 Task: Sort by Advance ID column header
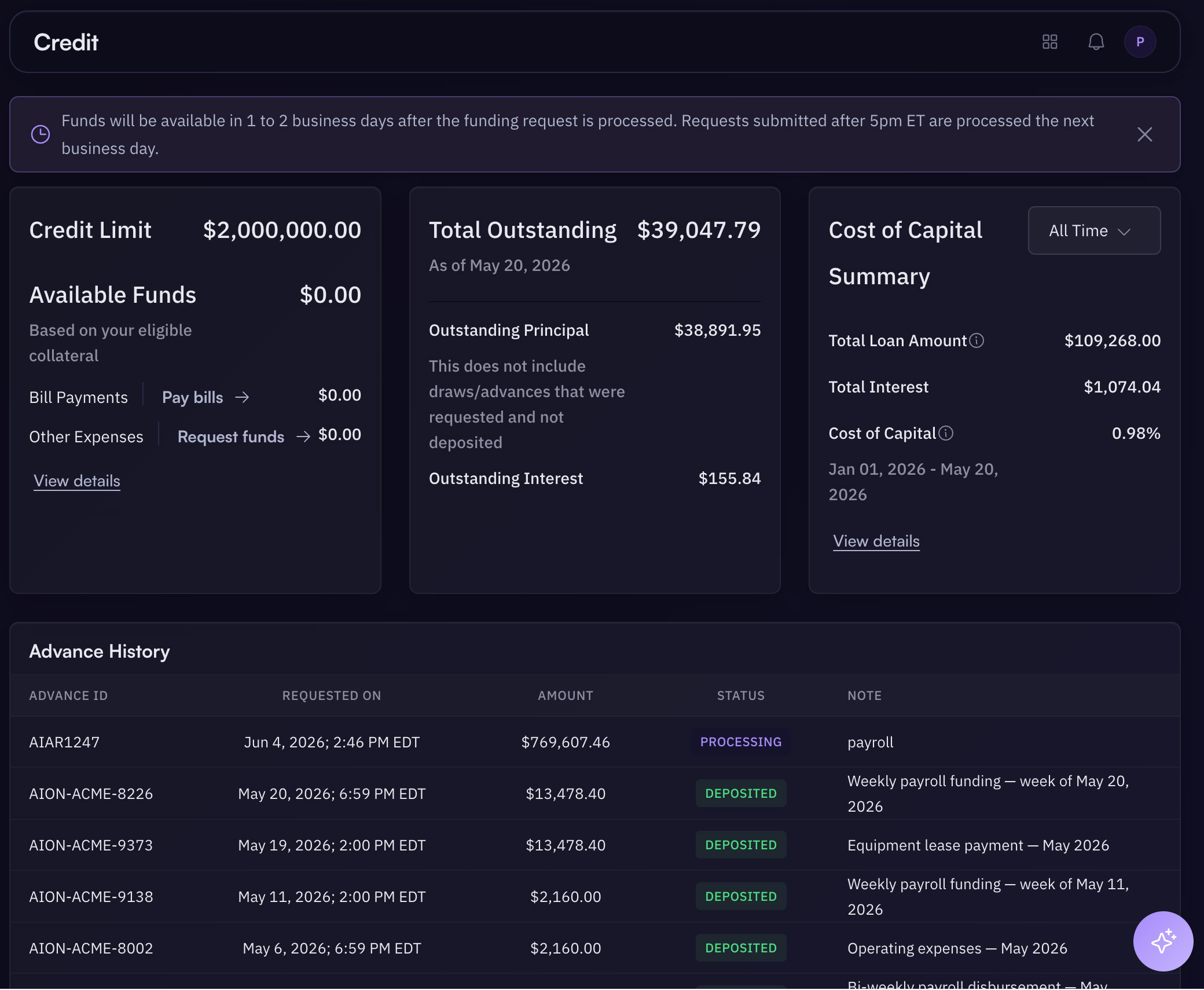pos(68,695)
